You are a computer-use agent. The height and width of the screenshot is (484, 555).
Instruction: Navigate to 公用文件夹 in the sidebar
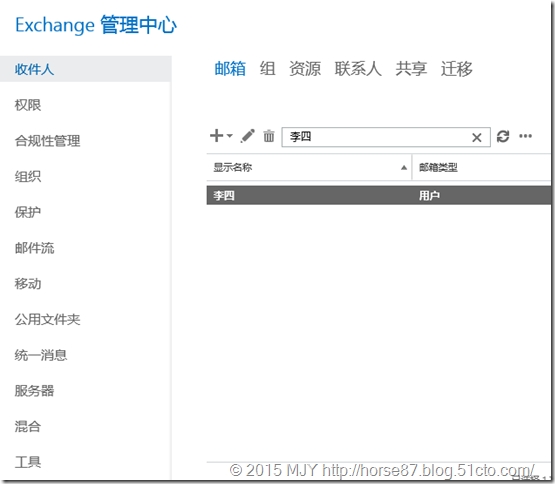(47, 319)
